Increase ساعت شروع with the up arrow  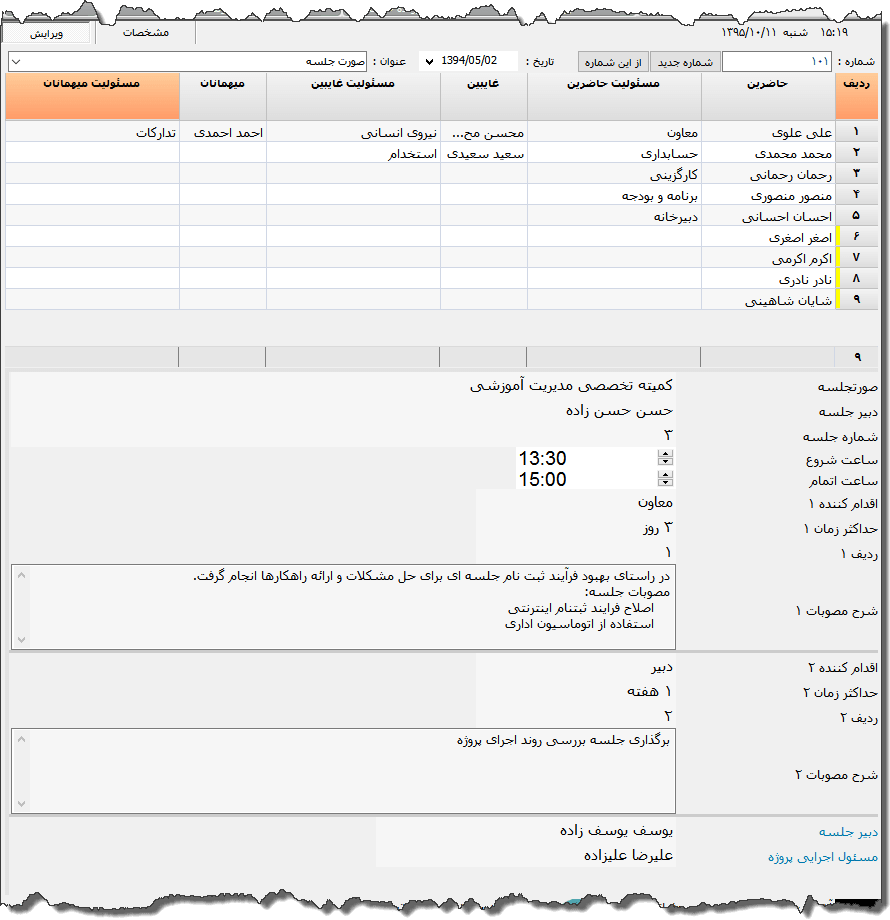tap(666, 454)
